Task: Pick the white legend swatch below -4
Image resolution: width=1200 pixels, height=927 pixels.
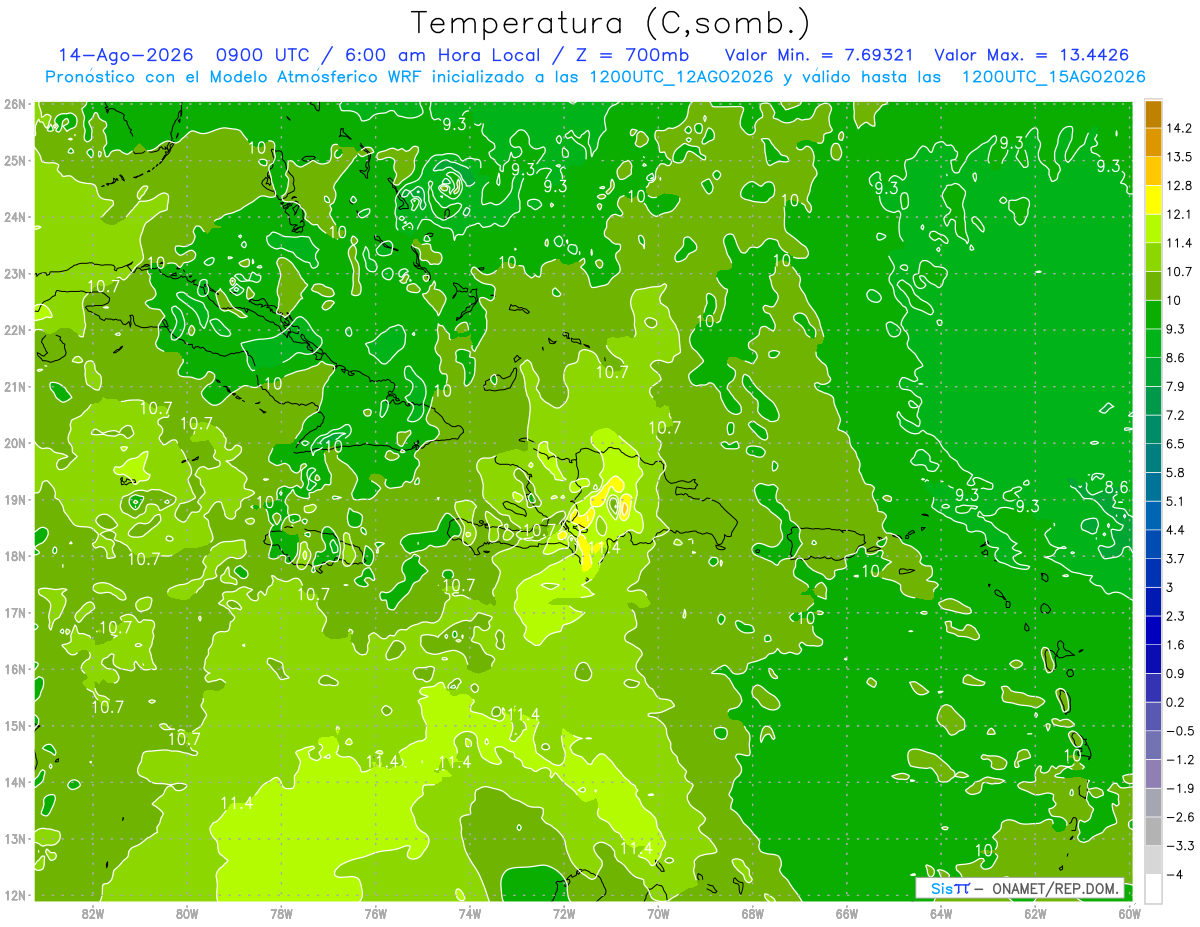Action: pos(1153,888)
